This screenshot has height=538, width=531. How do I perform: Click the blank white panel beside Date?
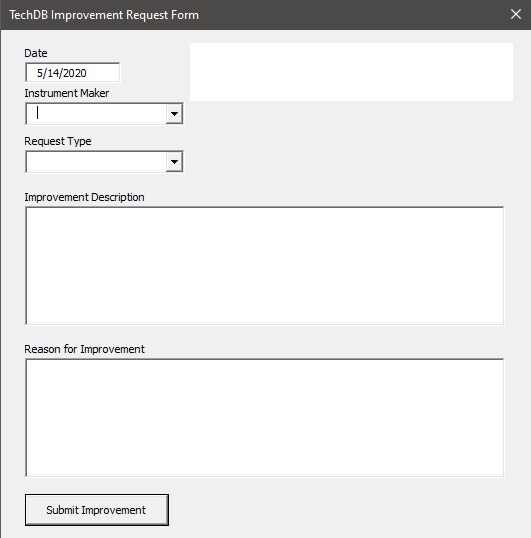point(352,72)
